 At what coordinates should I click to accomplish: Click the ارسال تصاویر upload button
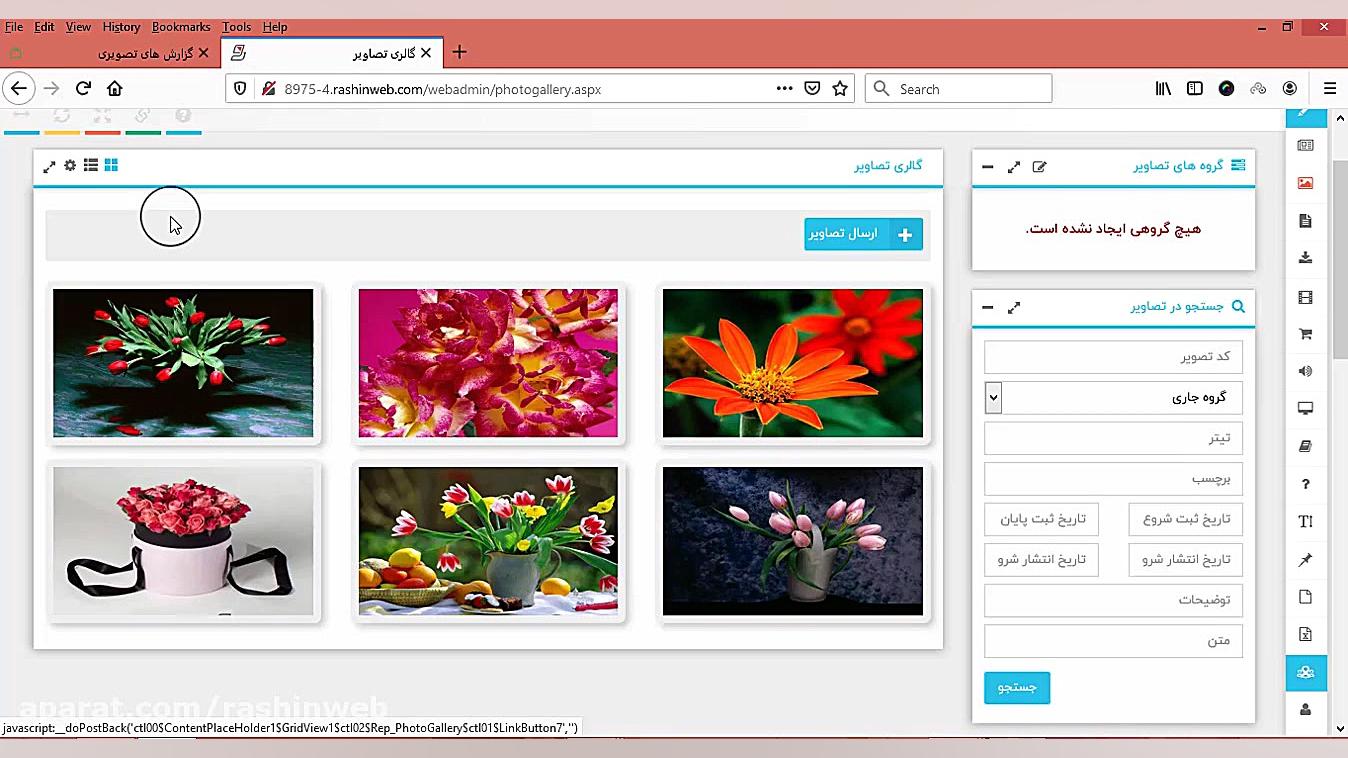(x=863, y=234)
